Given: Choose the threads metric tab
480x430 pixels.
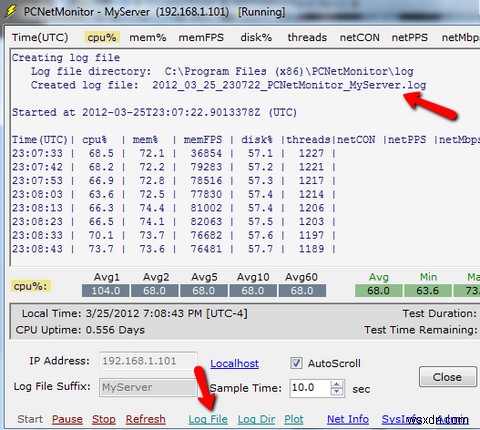Looking at the screenshot, I should [x=307, y=37].
